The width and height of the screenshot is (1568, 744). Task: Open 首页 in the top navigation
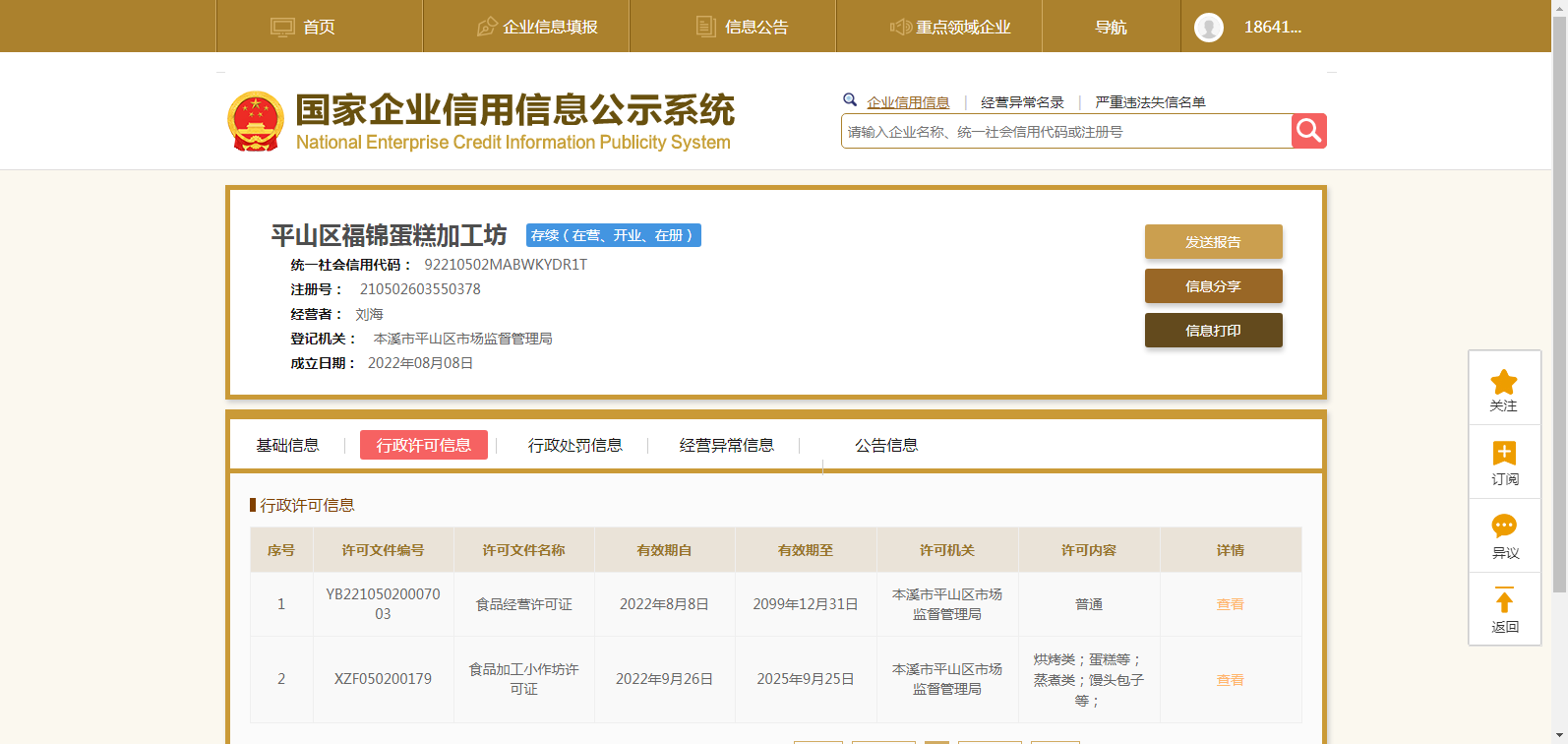click(319, 28)
